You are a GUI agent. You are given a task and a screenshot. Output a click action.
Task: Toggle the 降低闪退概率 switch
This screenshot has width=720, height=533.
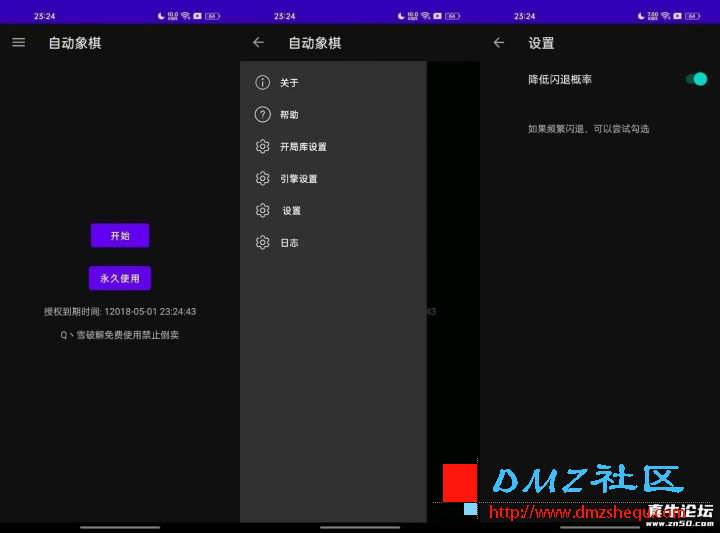[697, 79]
